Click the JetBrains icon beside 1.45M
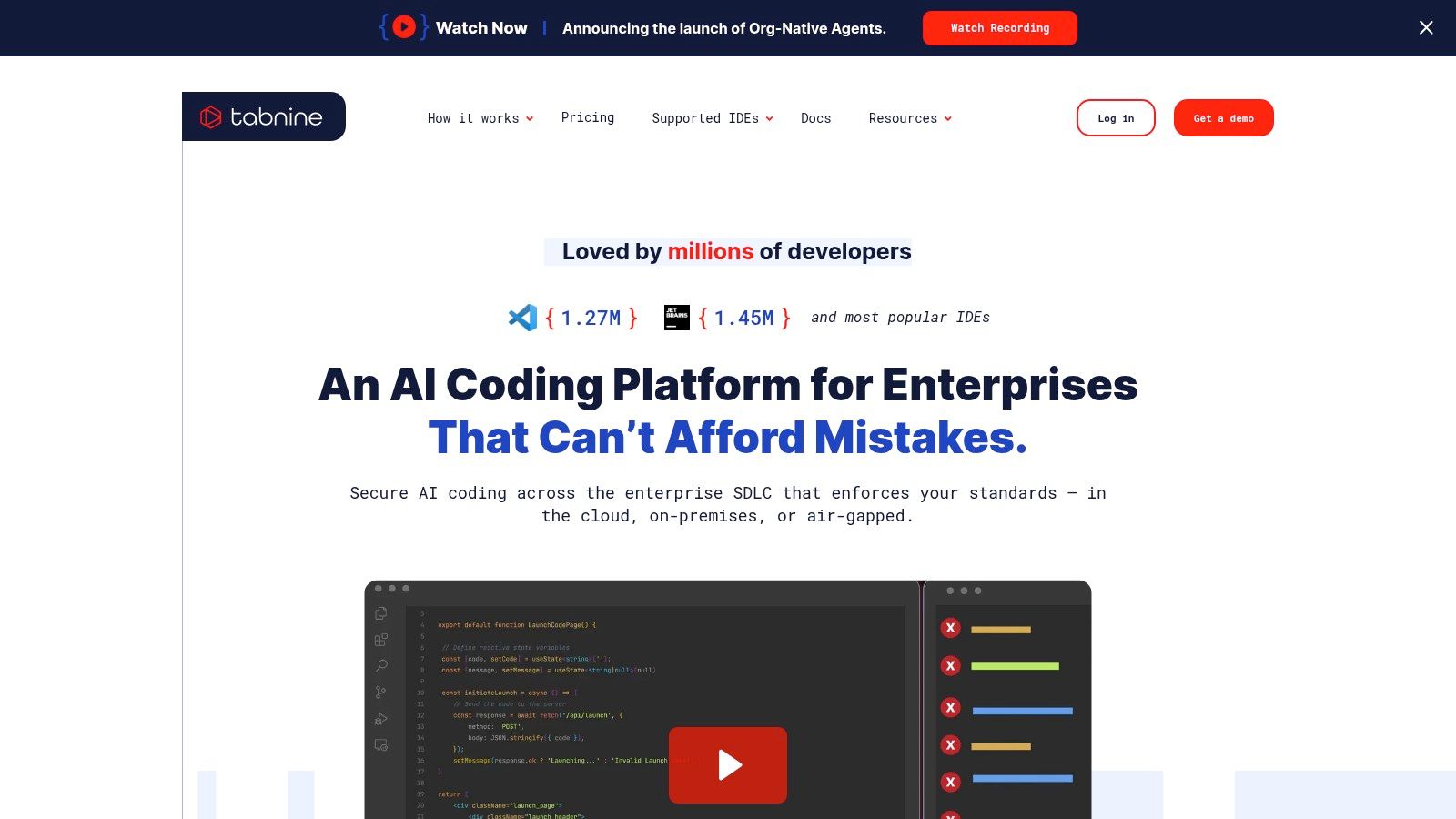 tap(677, 318)
